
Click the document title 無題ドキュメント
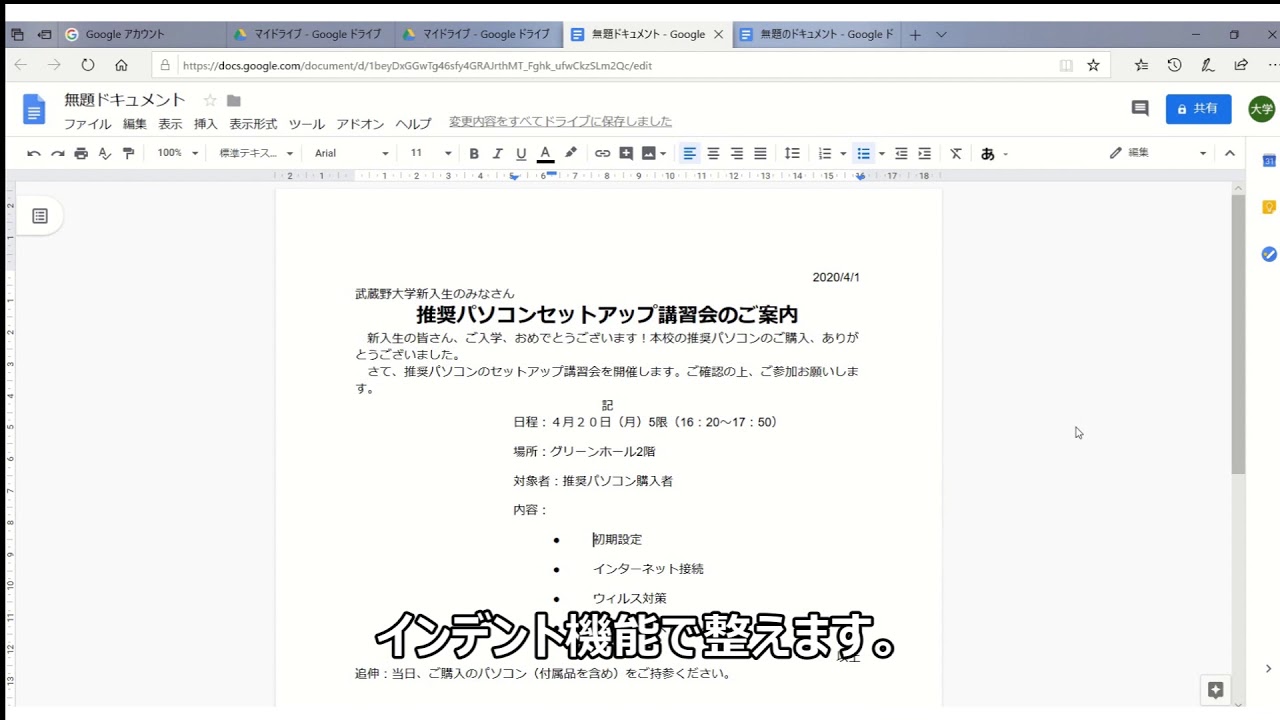click(125, 100)
